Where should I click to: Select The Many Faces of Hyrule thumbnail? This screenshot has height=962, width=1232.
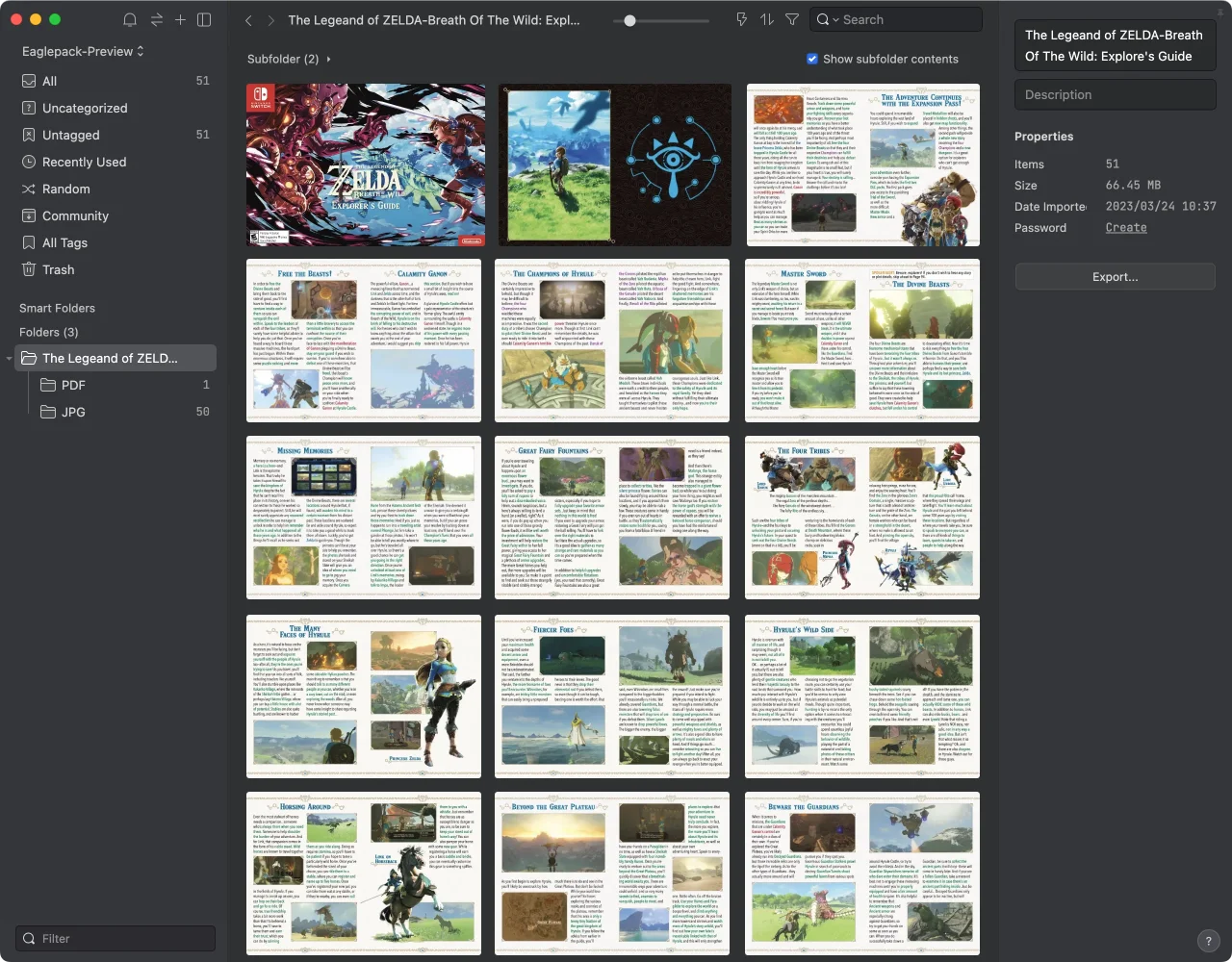(x=364, y=696)
